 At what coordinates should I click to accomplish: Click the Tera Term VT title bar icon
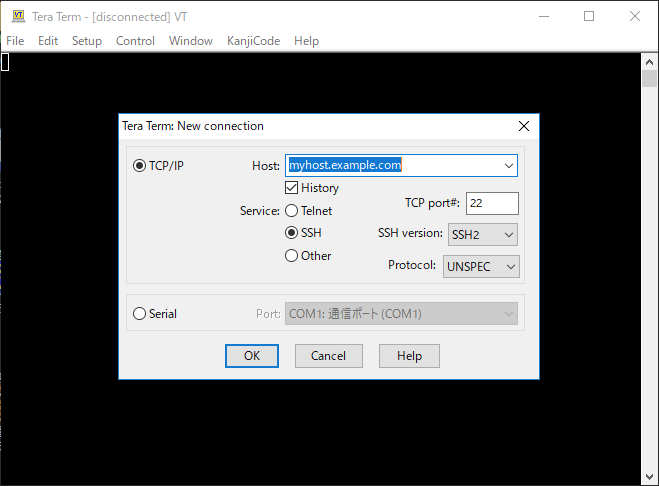18,16
